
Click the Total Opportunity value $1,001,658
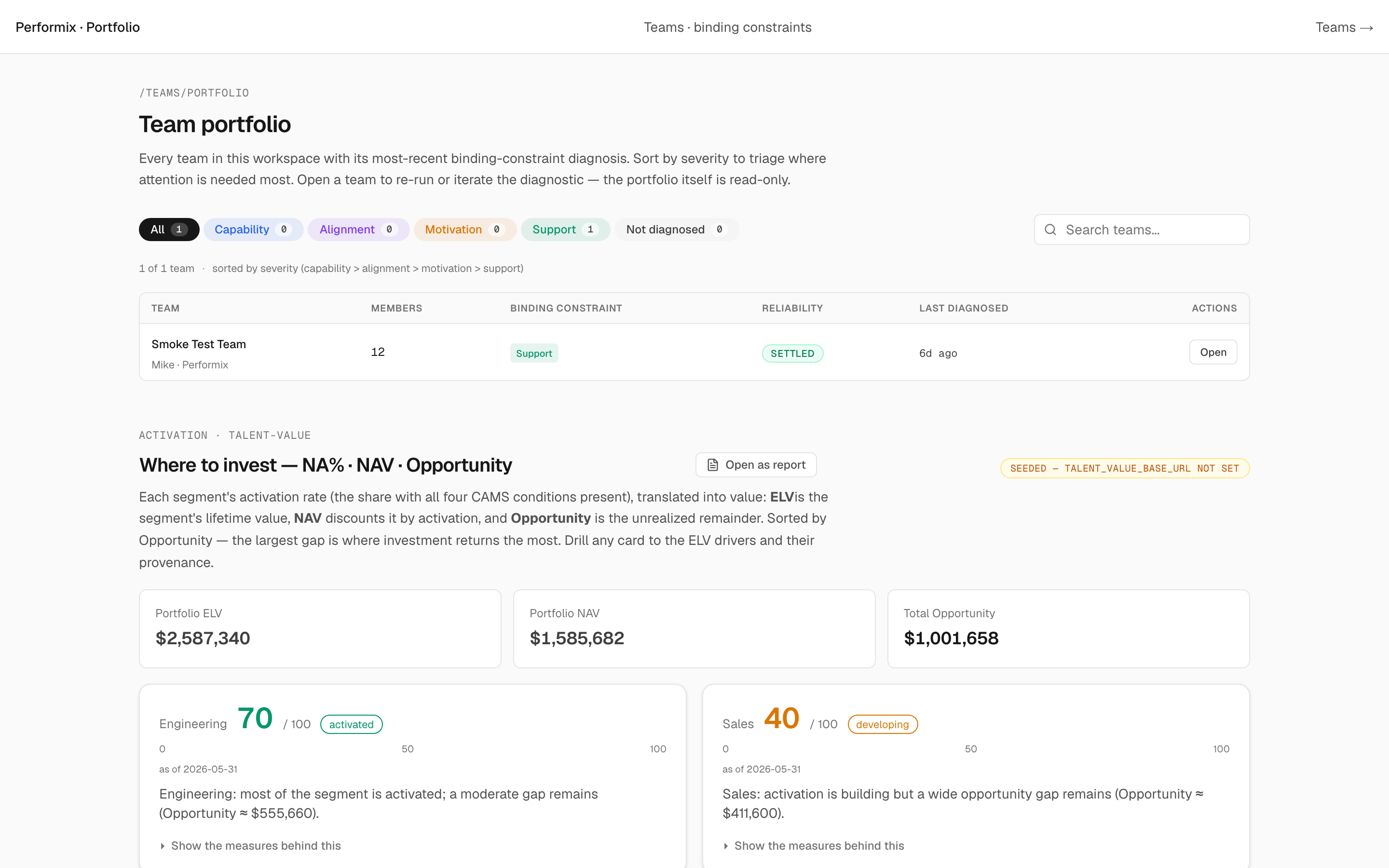pos(951,638)
